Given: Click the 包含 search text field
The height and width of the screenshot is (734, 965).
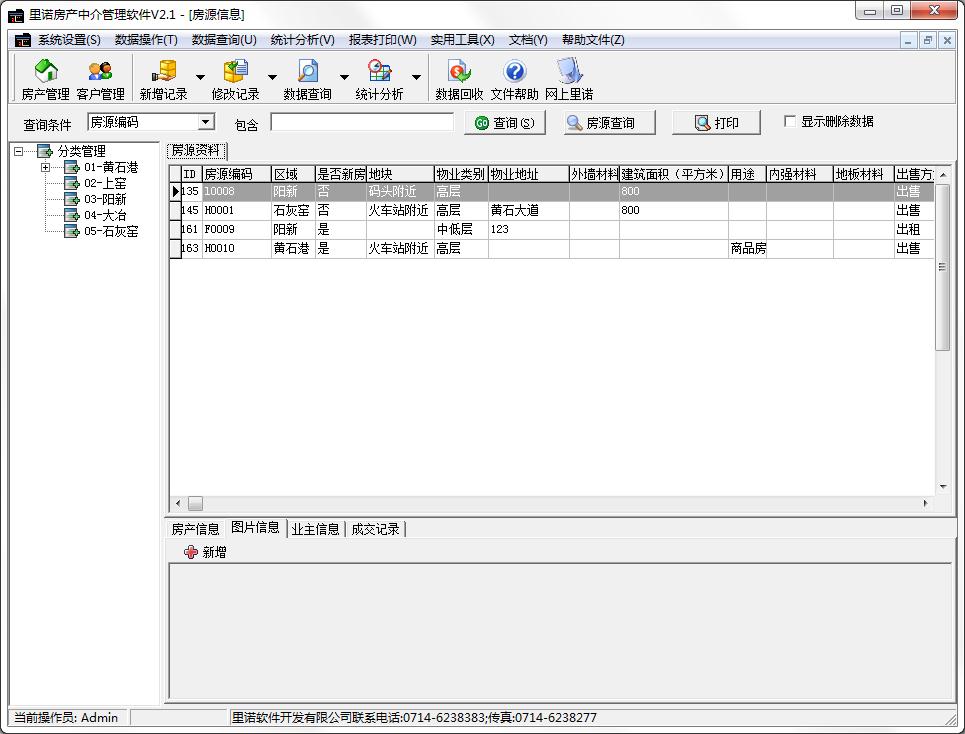Looking at the screenshot, I should (x=361, y=122).
